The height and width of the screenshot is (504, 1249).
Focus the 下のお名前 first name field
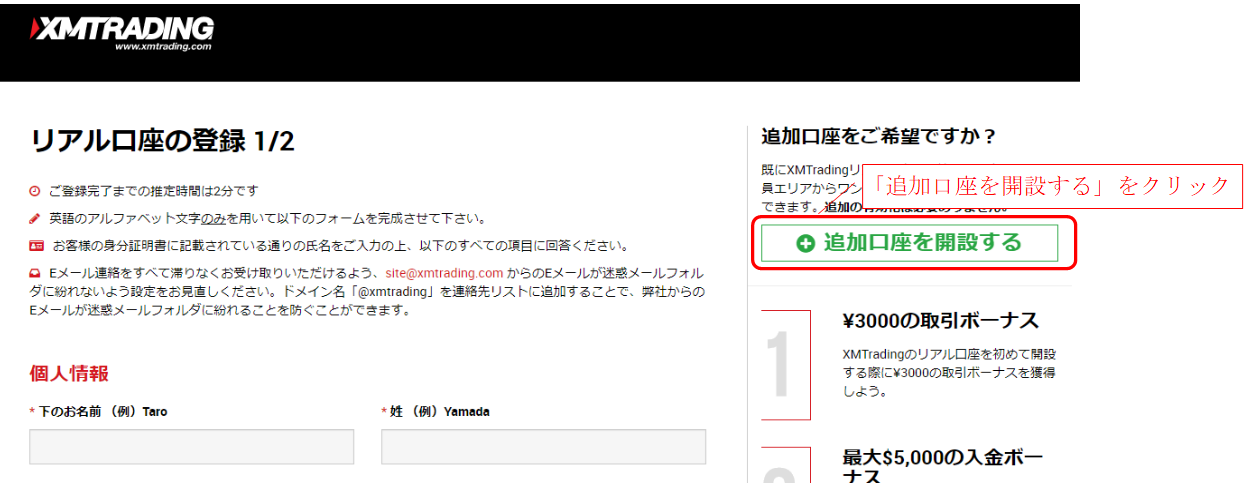(192, 447)
